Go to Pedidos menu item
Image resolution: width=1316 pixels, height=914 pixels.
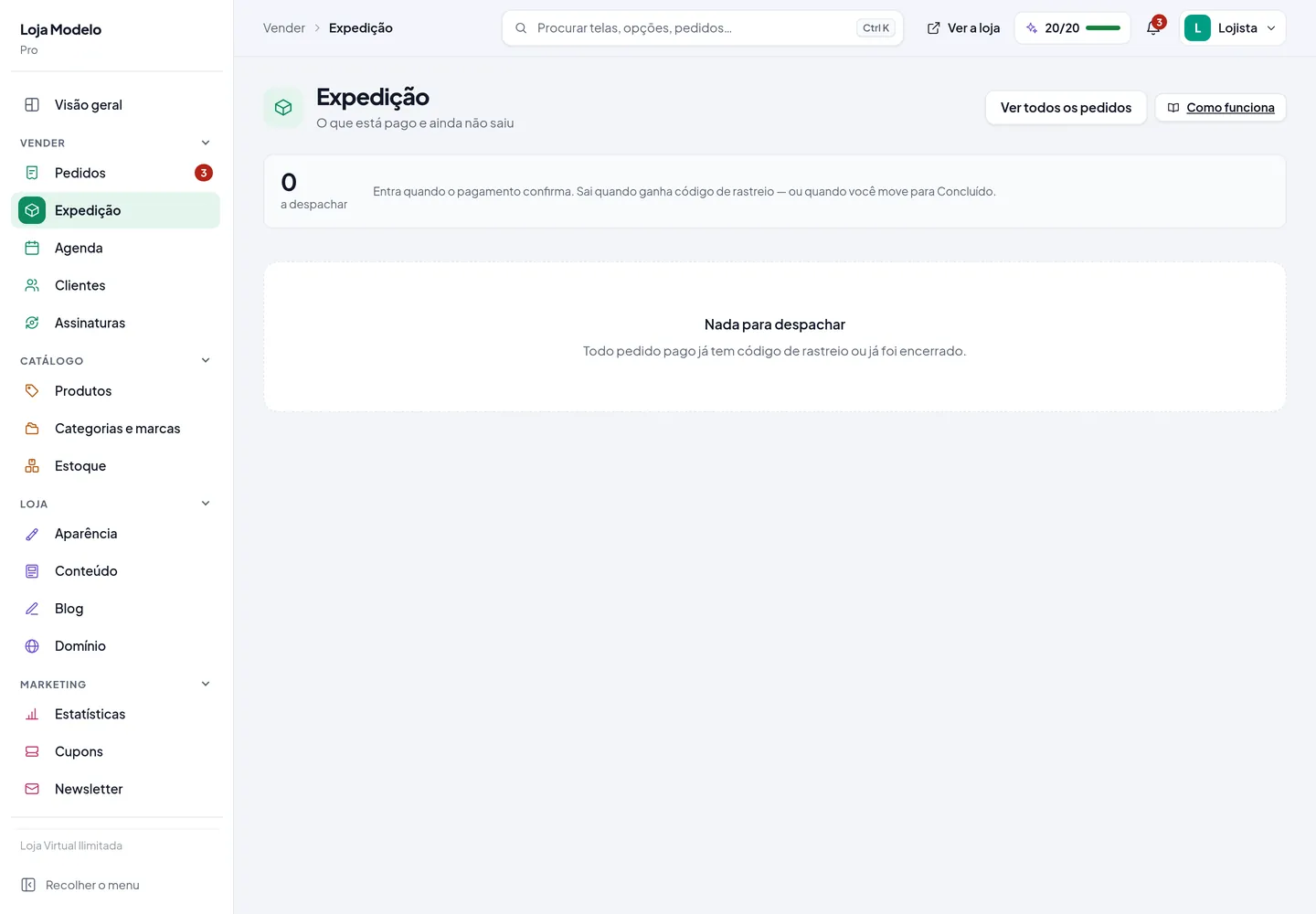click(116, 173)
